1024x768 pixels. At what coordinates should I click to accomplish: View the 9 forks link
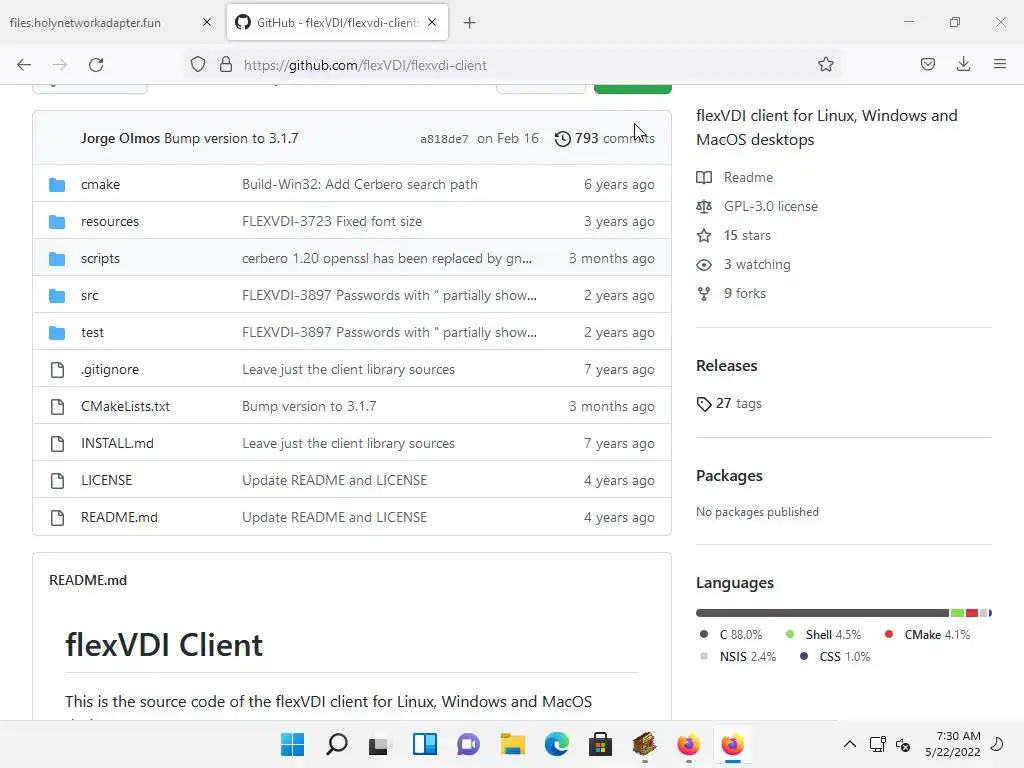pos(744,293)
